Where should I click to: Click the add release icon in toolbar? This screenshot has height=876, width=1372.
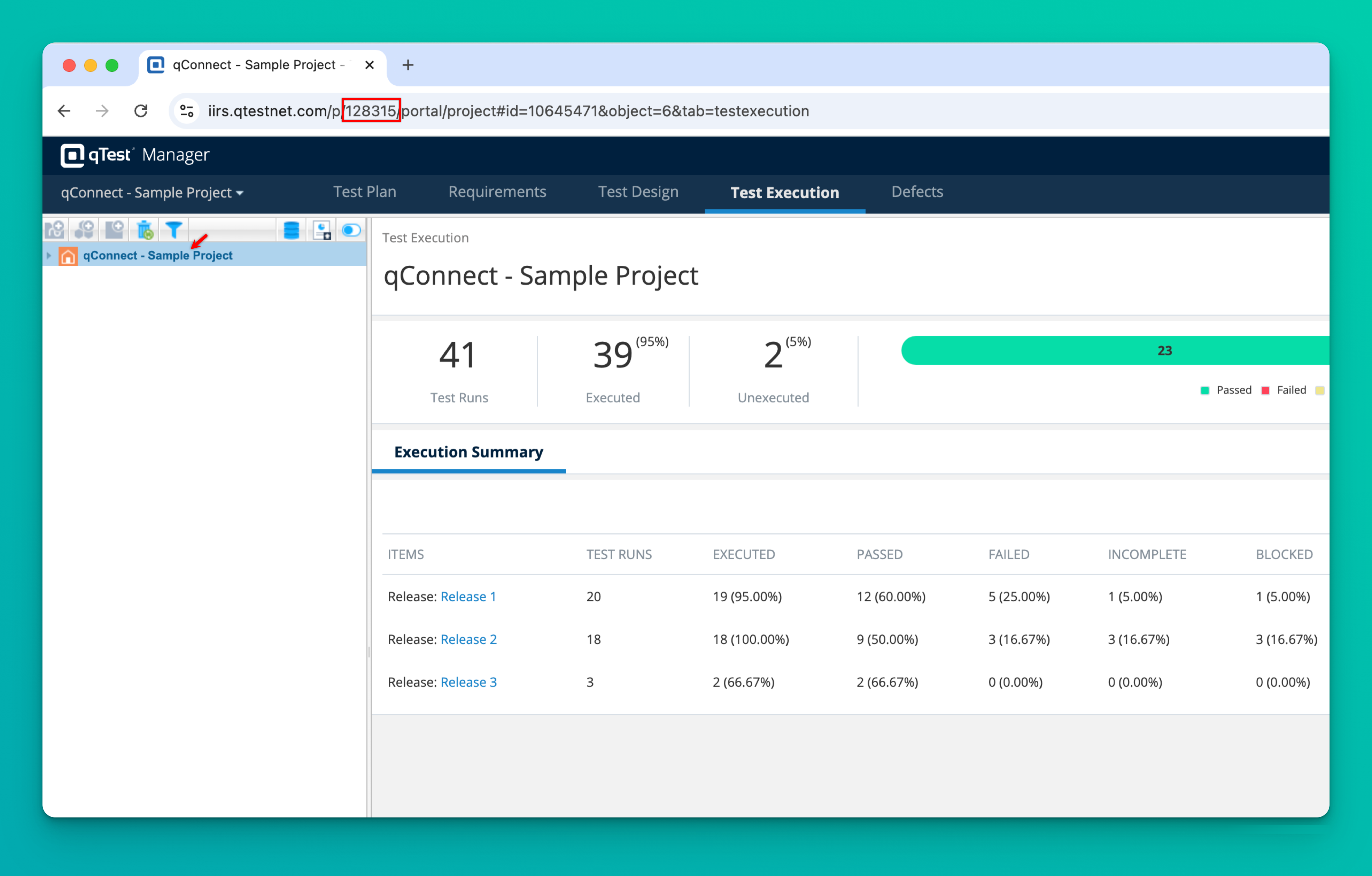(x=55, y=230)
